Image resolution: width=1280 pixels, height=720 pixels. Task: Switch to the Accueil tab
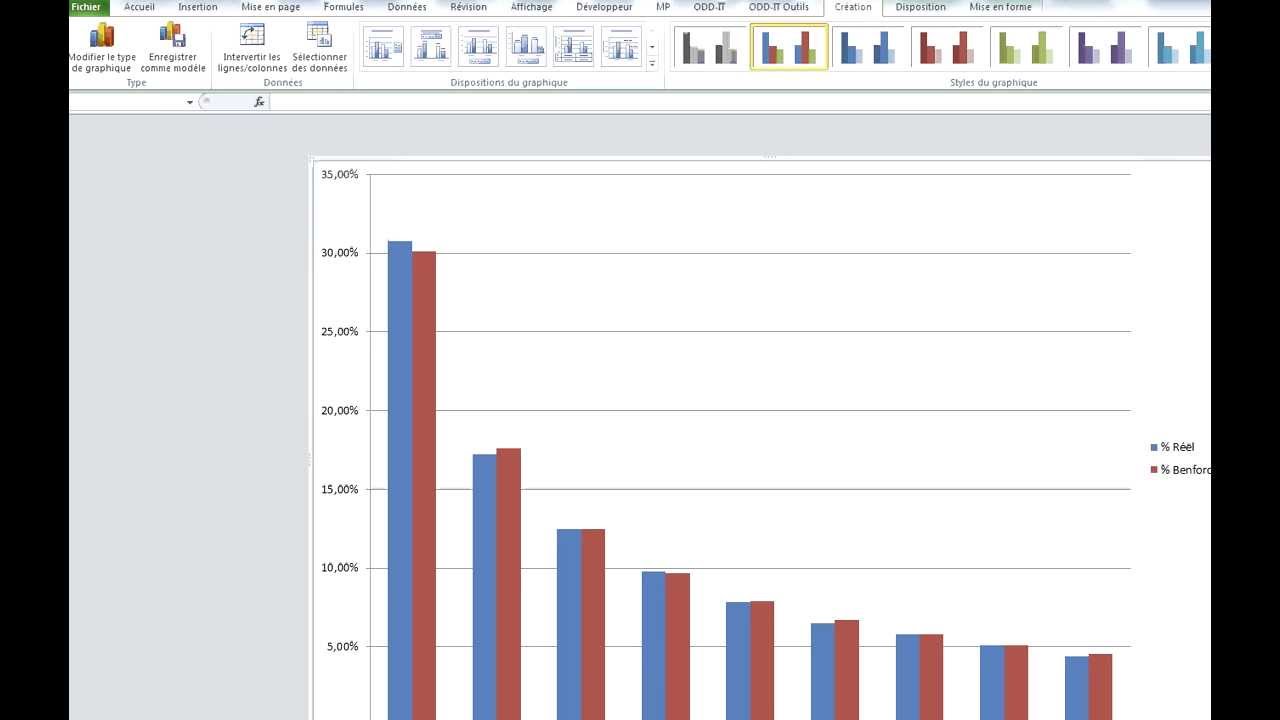[x=139, y=7]
